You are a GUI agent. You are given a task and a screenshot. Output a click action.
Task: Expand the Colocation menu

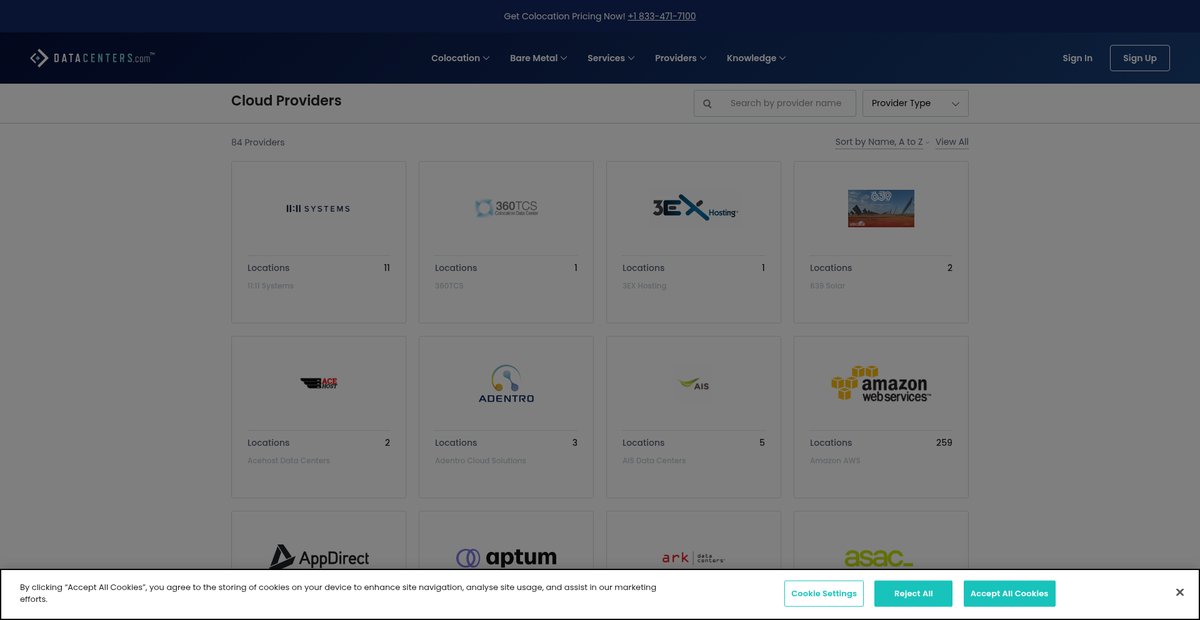460,58
